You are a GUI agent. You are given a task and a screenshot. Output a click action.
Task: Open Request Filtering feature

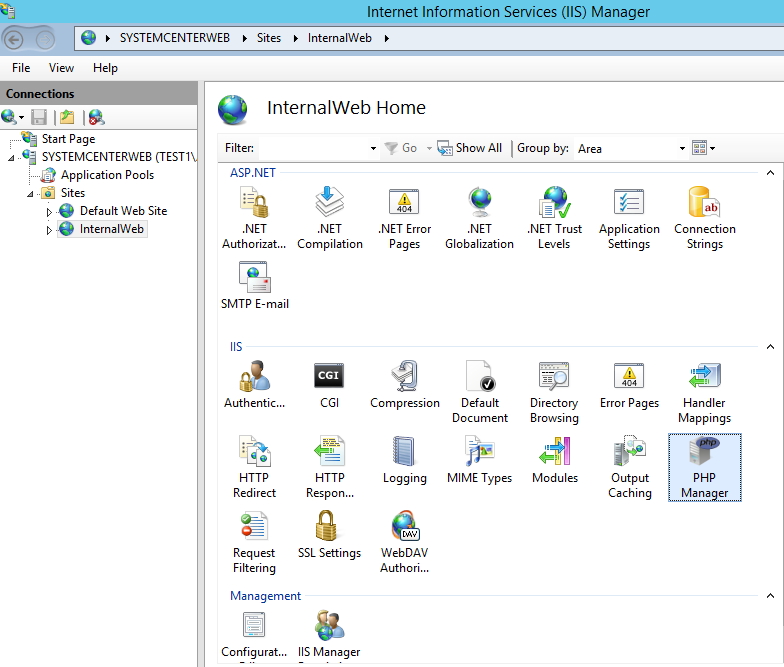[x=254, y=542]
